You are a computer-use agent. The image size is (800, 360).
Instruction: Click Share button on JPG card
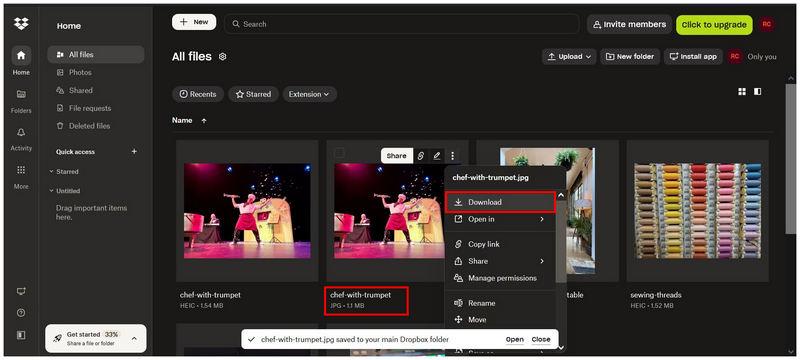pos(396,156)
